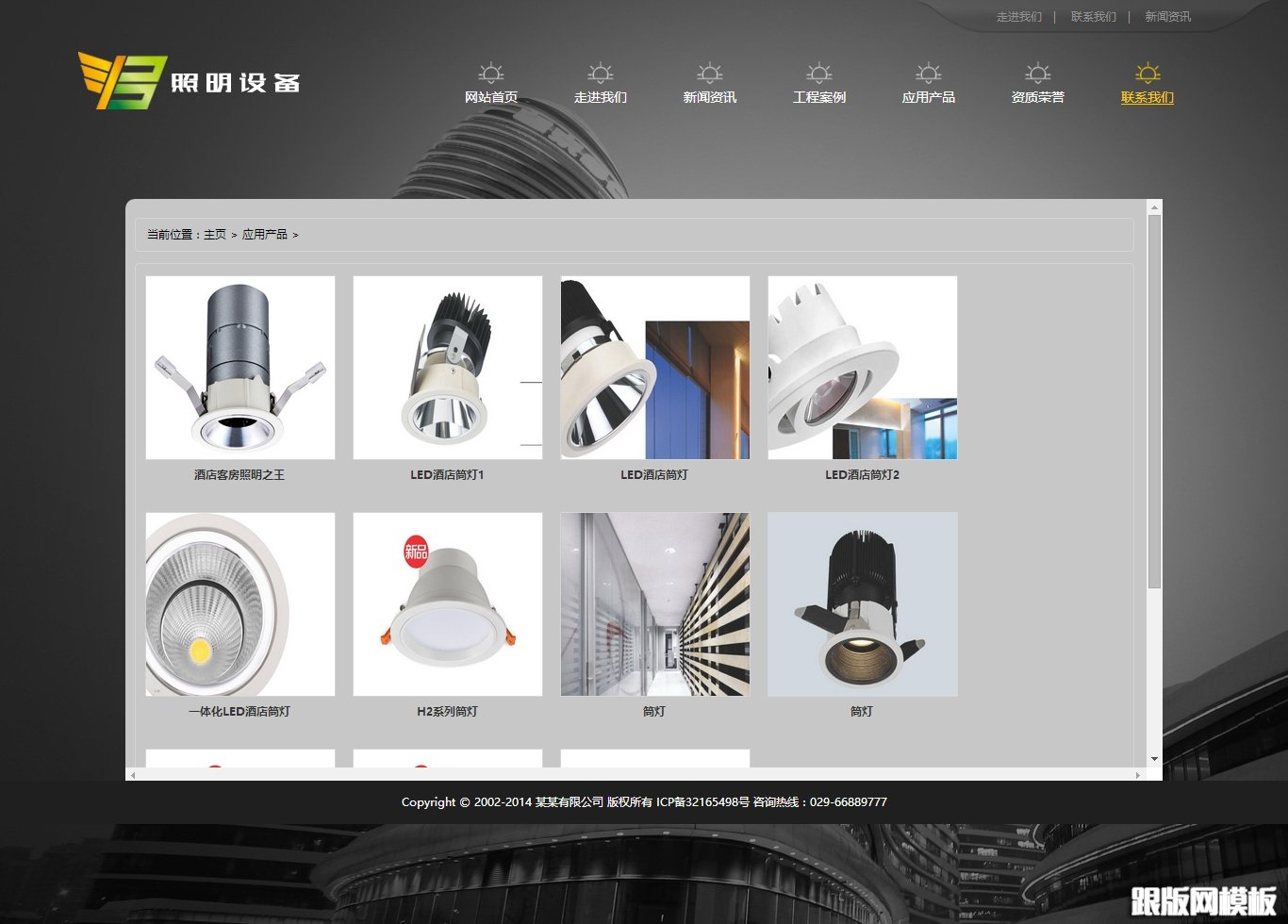Open the H2系列筒灯 product image
Viewport: 1288px width, 924px height.
[x=448, y=604]
